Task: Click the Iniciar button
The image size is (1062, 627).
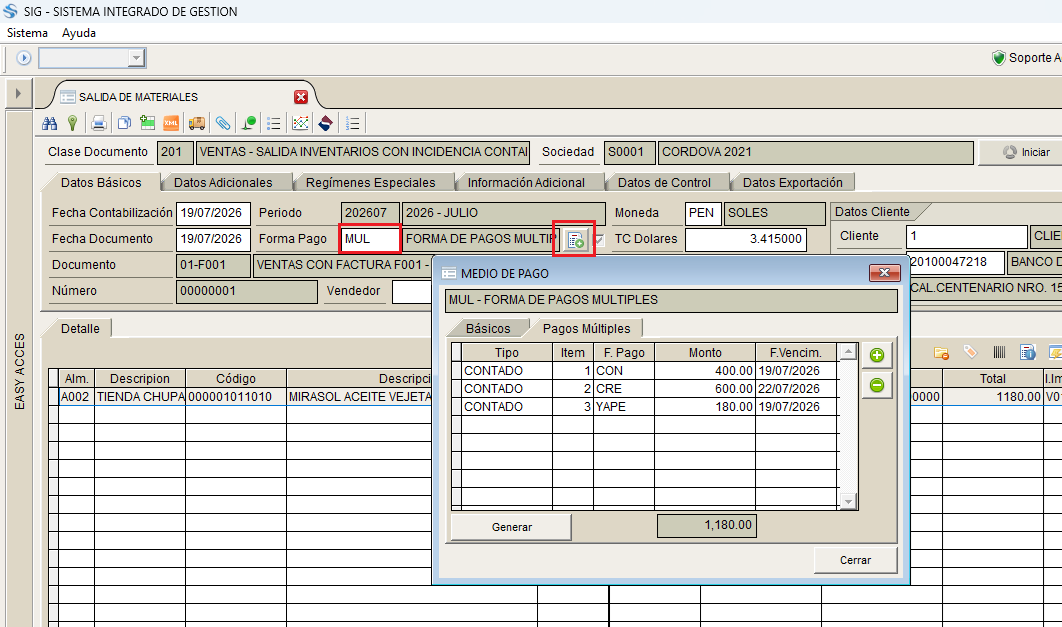Action: (1025, 152)
